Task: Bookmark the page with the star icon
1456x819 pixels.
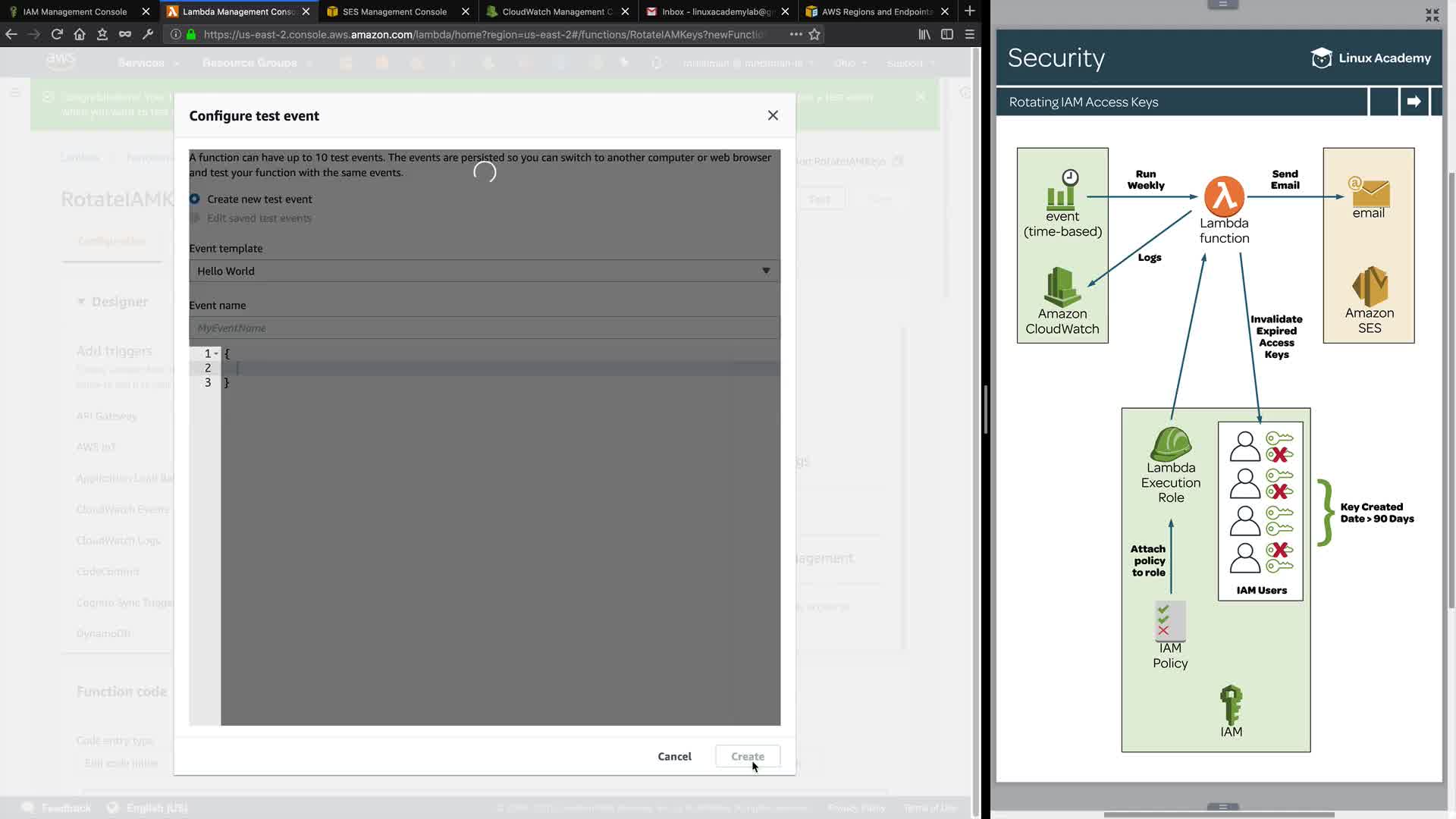Action: 814,34
